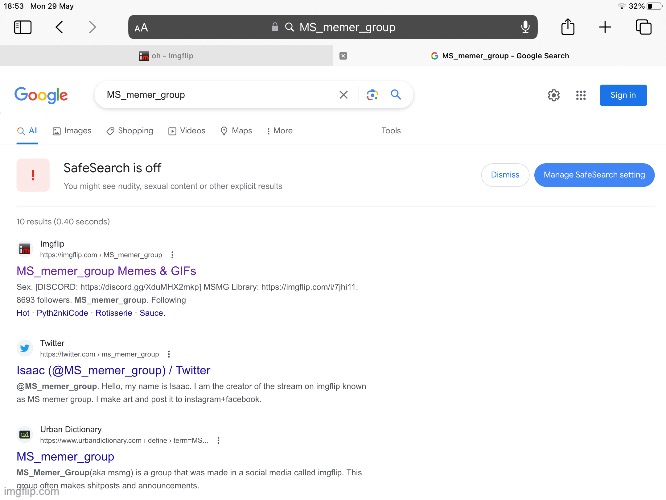This screenshot has height=500, width=666.
Task: Tap the Wi-Fi status icon
Action: pyautogui.click(x=621, y=6)
